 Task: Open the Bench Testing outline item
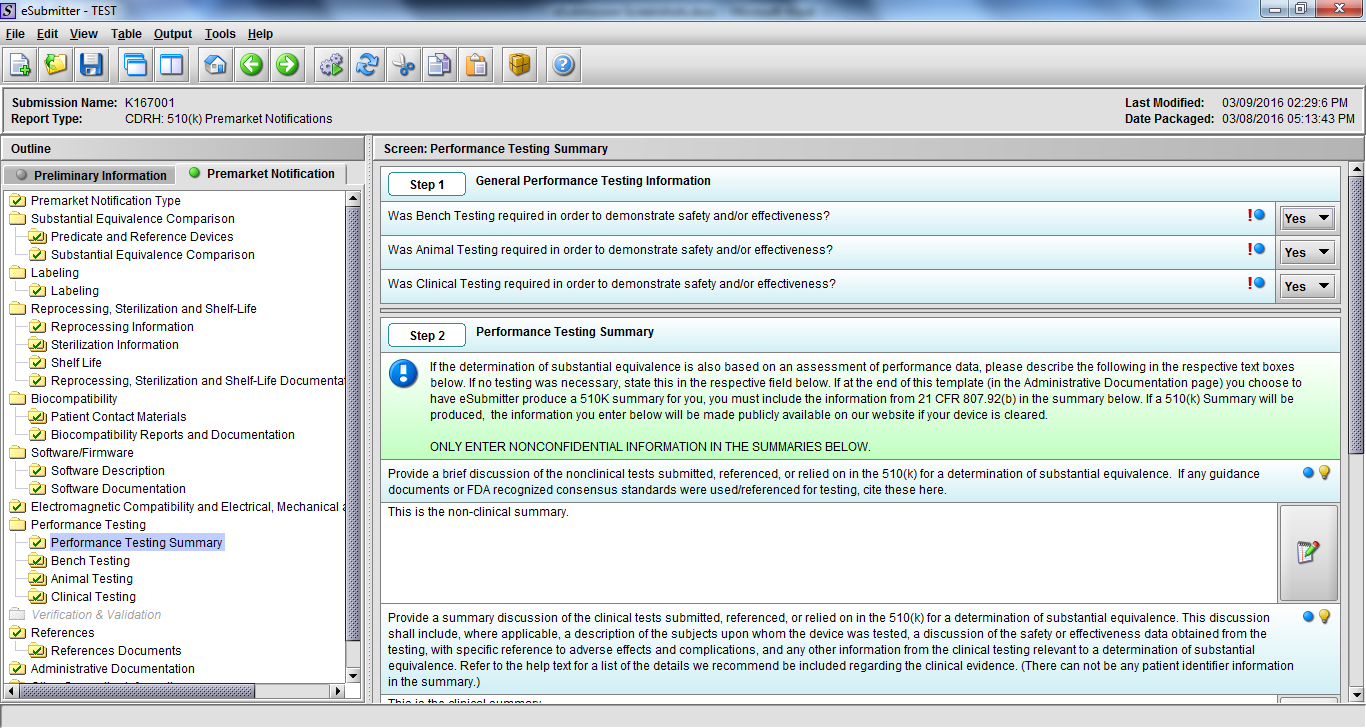point(90,561)
